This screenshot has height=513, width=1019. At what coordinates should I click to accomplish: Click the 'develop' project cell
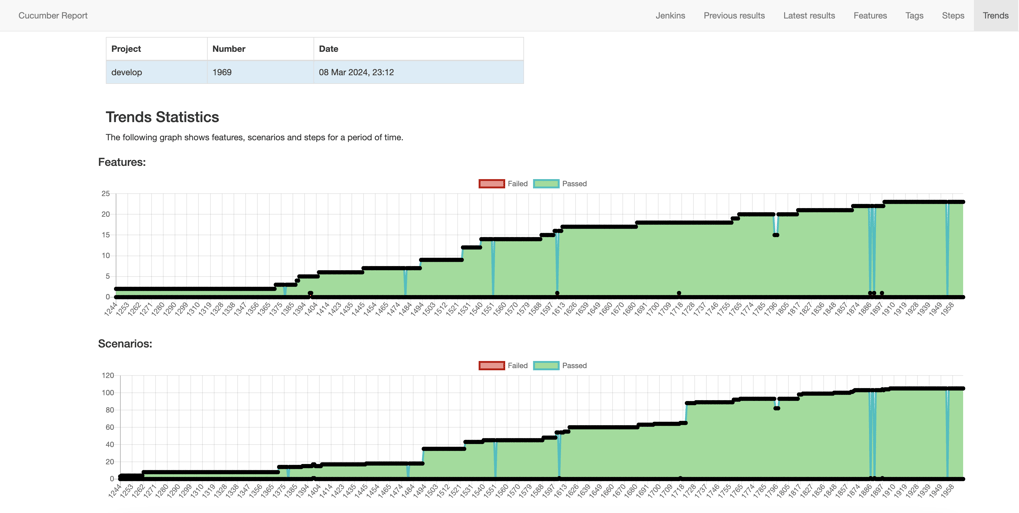click(157, 72)
